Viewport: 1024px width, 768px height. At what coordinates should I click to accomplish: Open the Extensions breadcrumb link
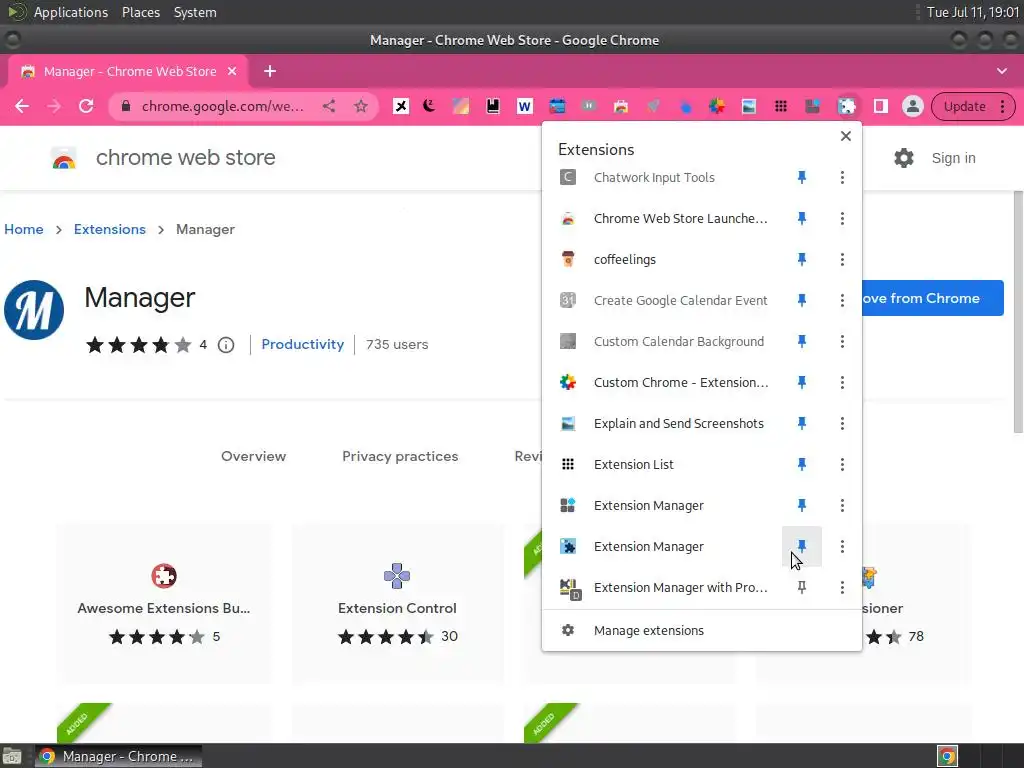tap(110, 229)
